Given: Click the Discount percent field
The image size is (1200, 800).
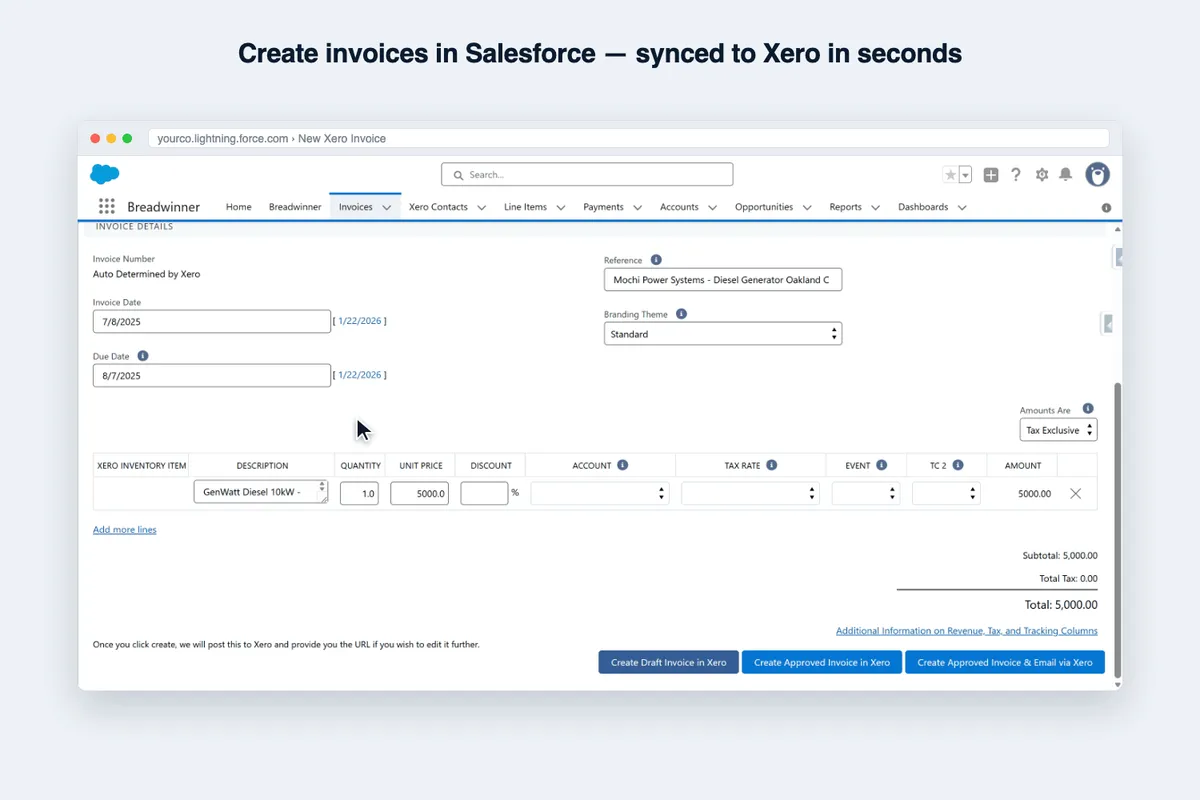Looking at the screenshot, I should point(484,493).
